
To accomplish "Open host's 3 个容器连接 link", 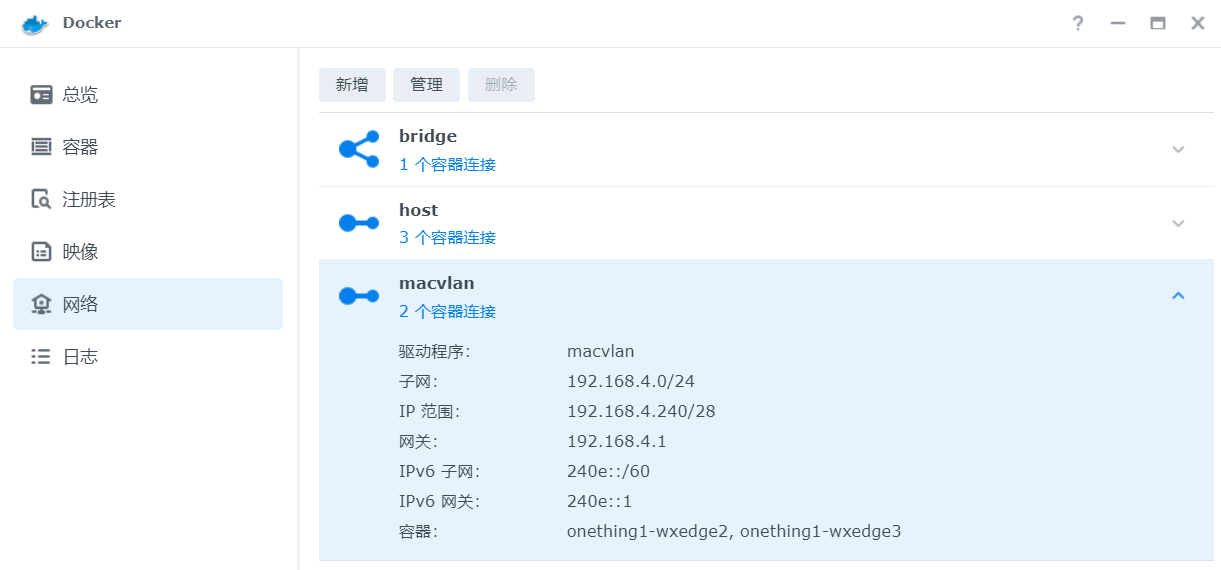I will pos(447,238).
